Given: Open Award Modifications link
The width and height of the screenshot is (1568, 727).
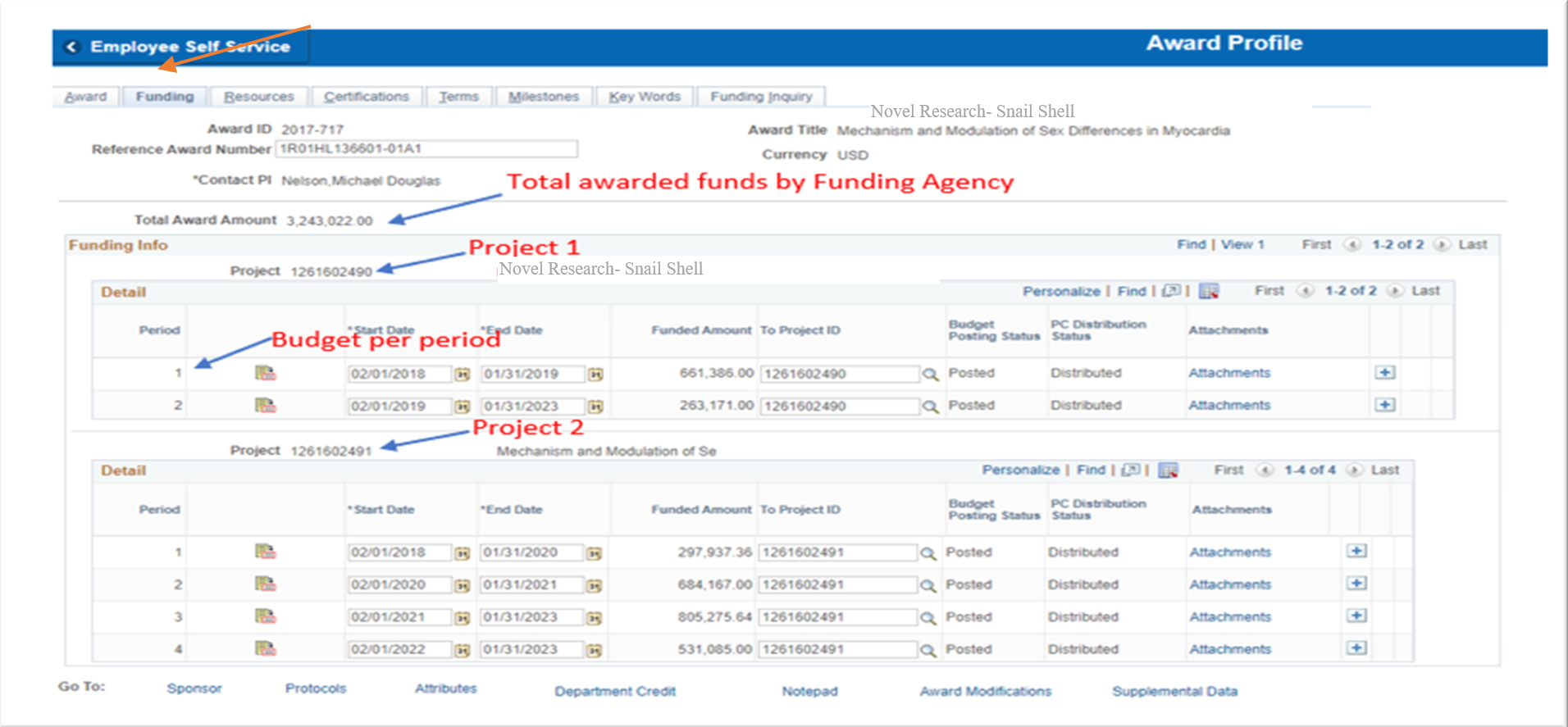Looking at the screenshot, I should point(985,692).
